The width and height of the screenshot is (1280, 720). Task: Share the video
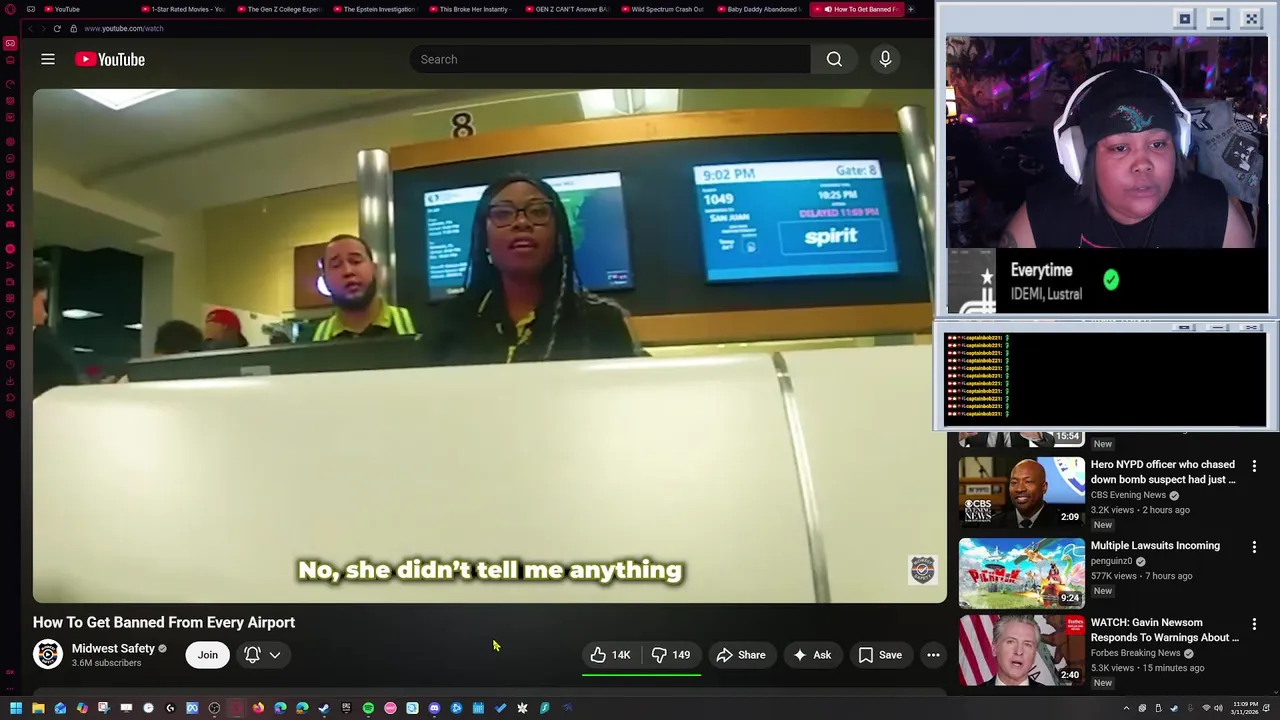[x=741, y=655]
